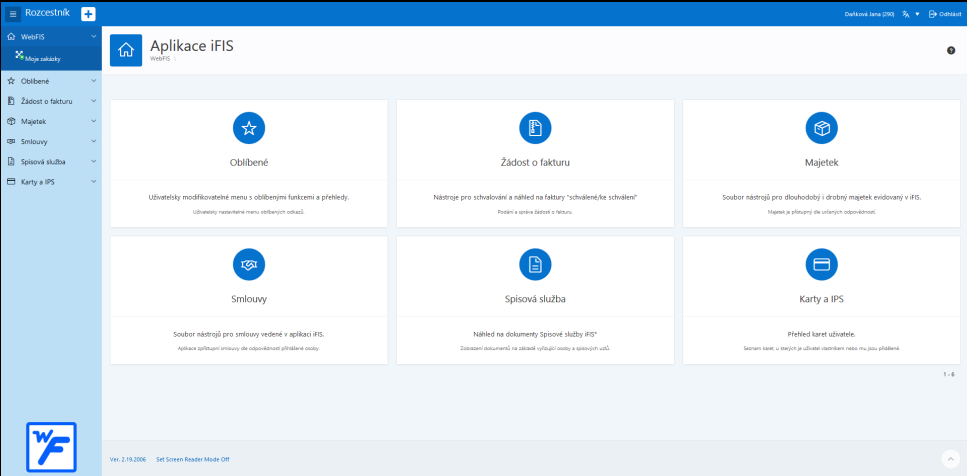Open the Oblíbené card title
Image resolution: width=967 pixels, height=476 pixels.
pyautogui.click(x=249, y=163)
